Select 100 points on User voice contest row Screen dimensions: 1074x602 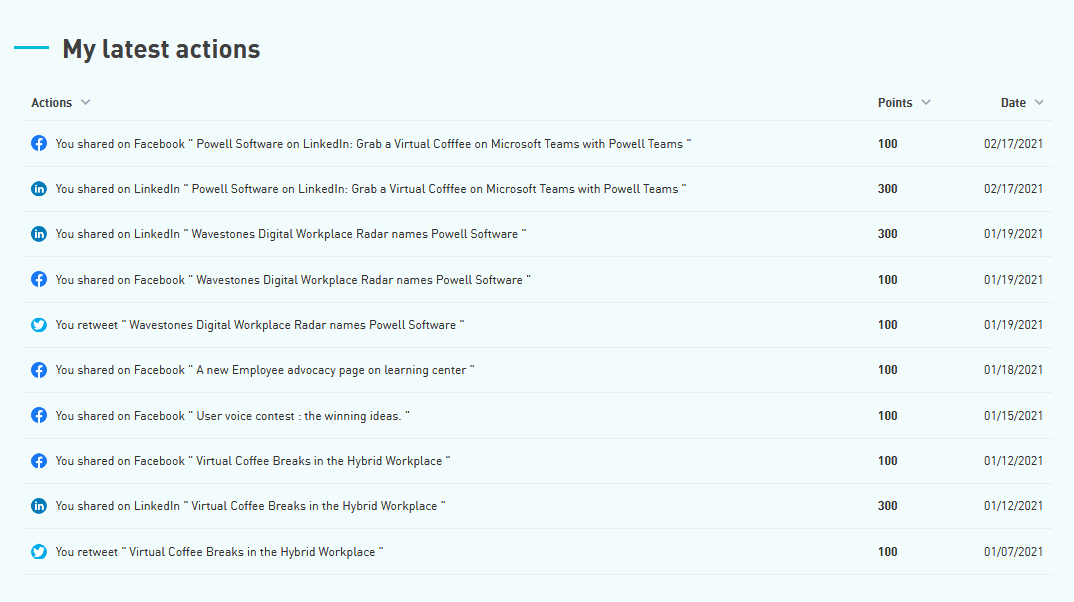pos(888,416)
